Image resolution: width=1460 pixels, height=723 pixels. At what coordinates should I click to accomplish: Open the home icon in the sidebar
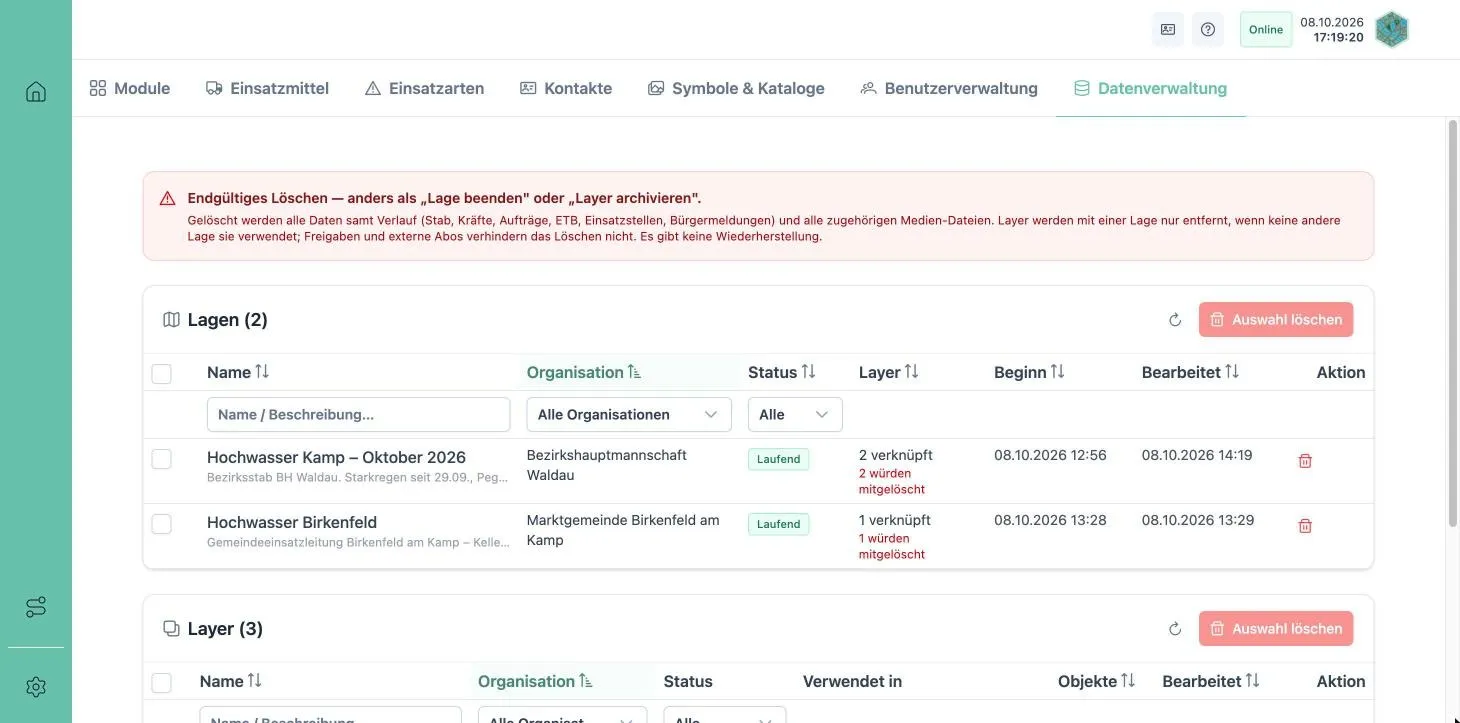(36, 92)
